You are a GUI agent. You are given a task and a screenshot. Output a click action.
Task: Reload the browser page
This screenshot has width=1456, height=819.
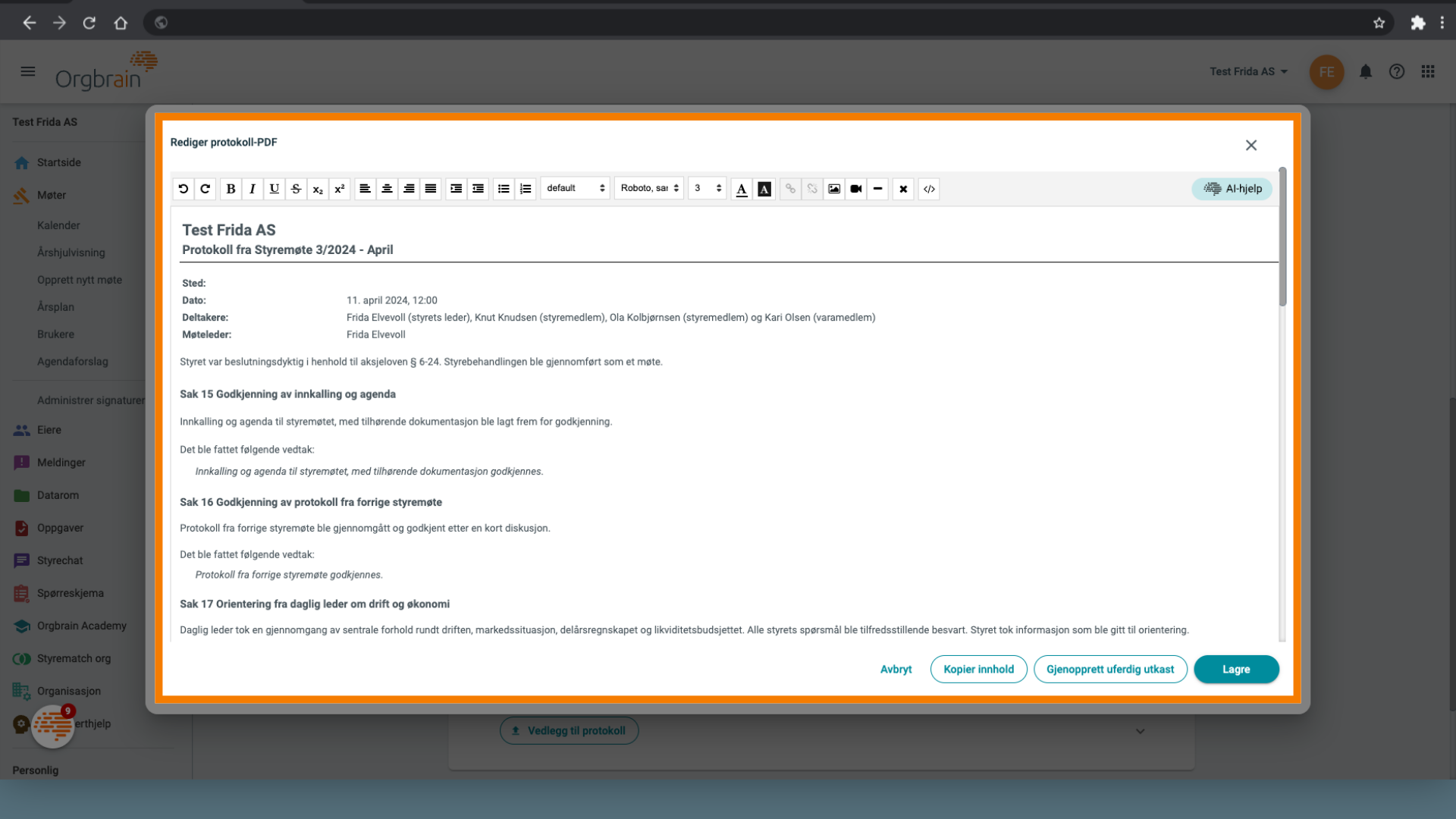89,23
